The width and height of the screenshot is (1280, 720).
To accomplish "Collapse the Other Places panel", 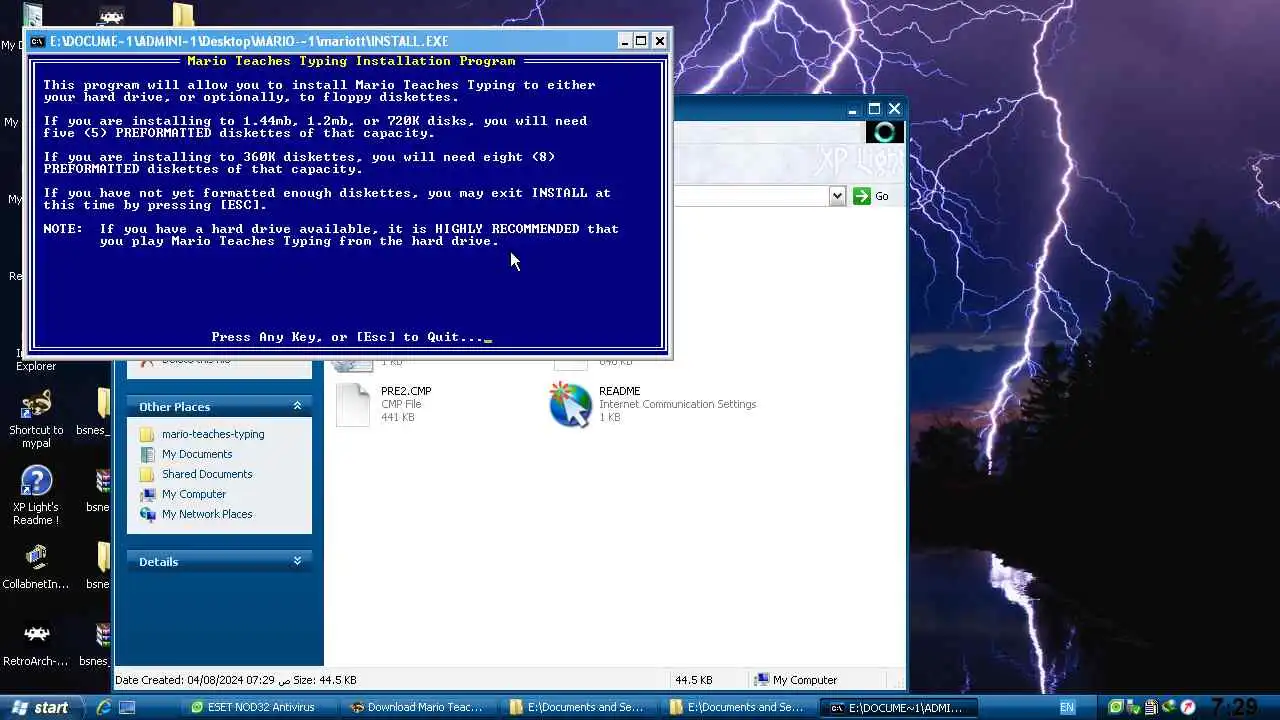I will click(x=297, y=406).
